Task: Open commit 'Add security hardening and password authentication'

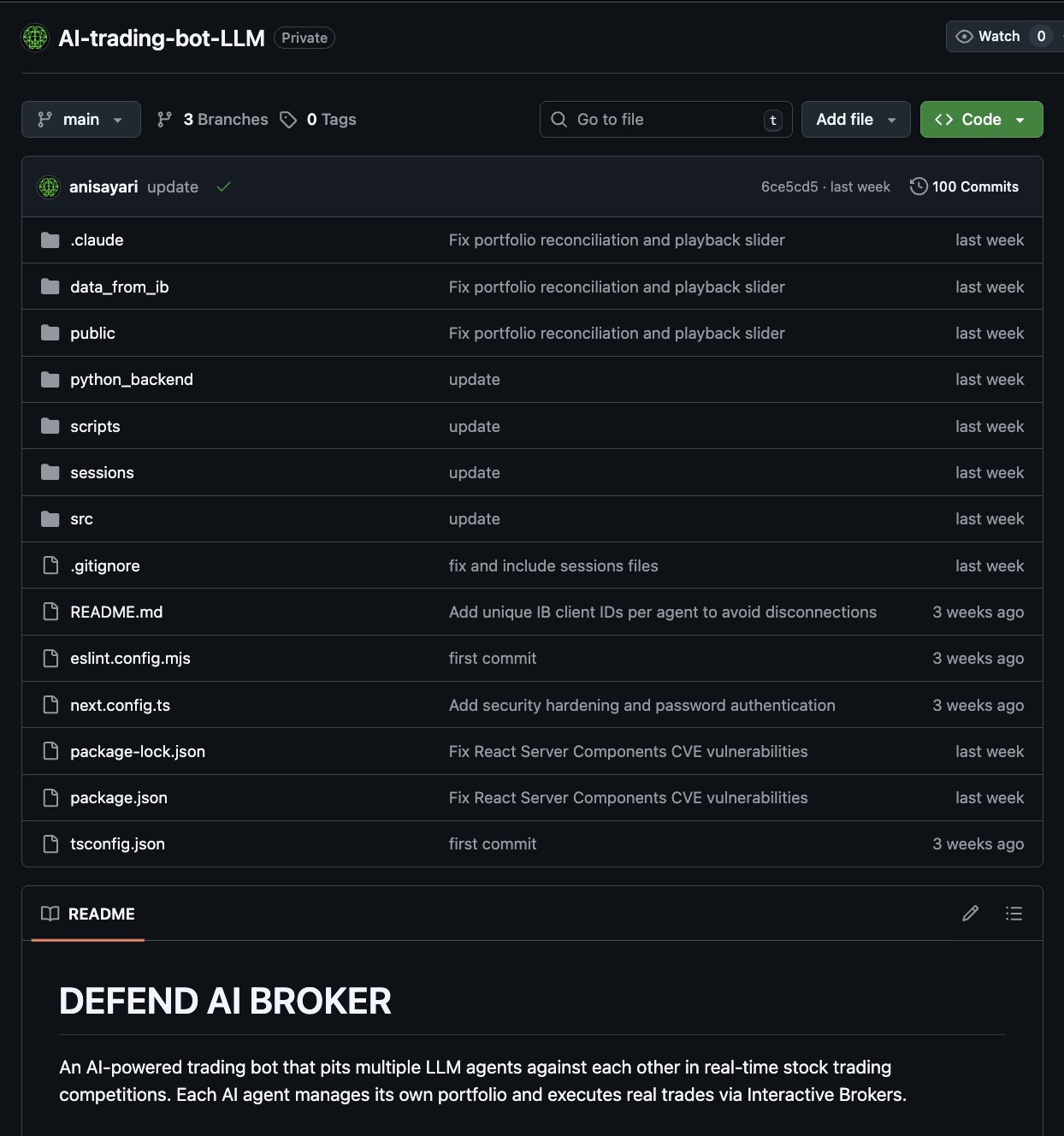Action: (x=642, y=705)
